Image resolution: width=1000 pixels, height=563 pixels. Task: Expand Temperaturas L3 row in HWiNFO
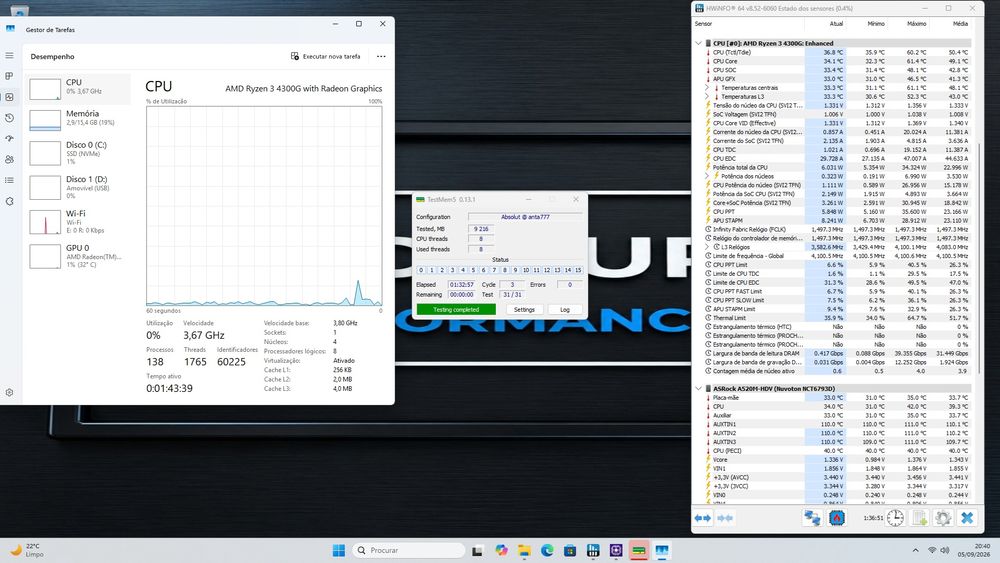tap(707, 97)
